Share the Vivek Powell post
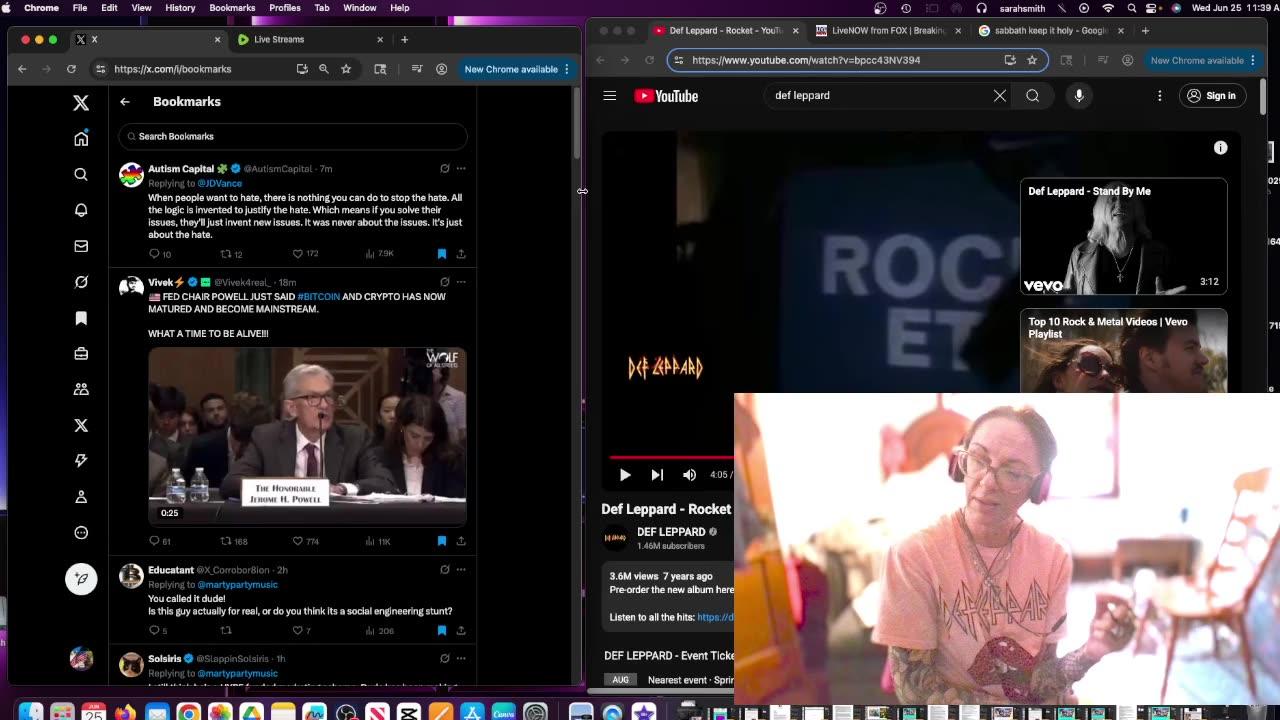The height and width of the screenshot is (720, 1280). pyautogui.click(x=461, y=541)
